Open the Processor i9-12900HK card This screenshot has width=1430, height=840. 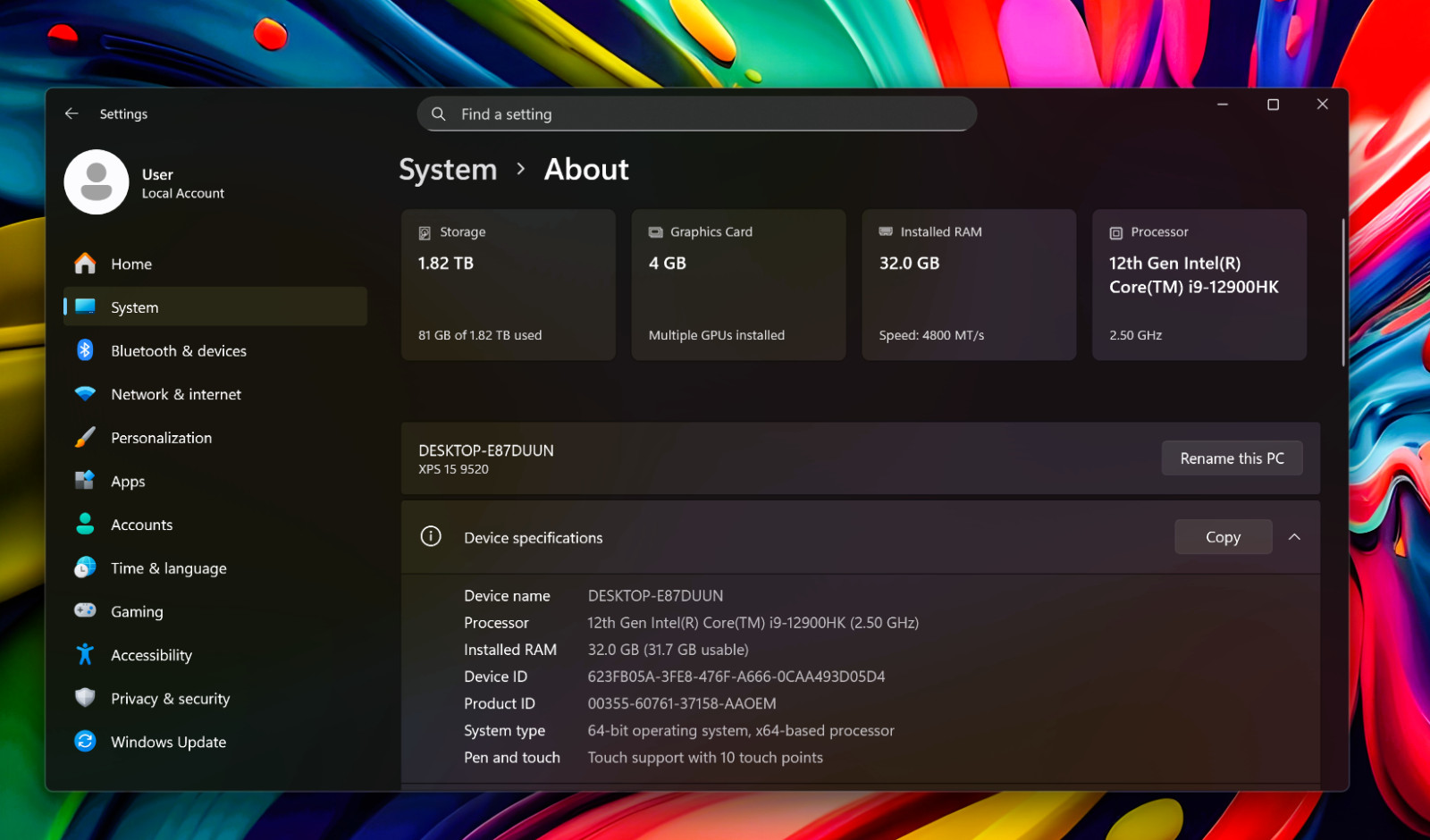[x=1199, y=284]
